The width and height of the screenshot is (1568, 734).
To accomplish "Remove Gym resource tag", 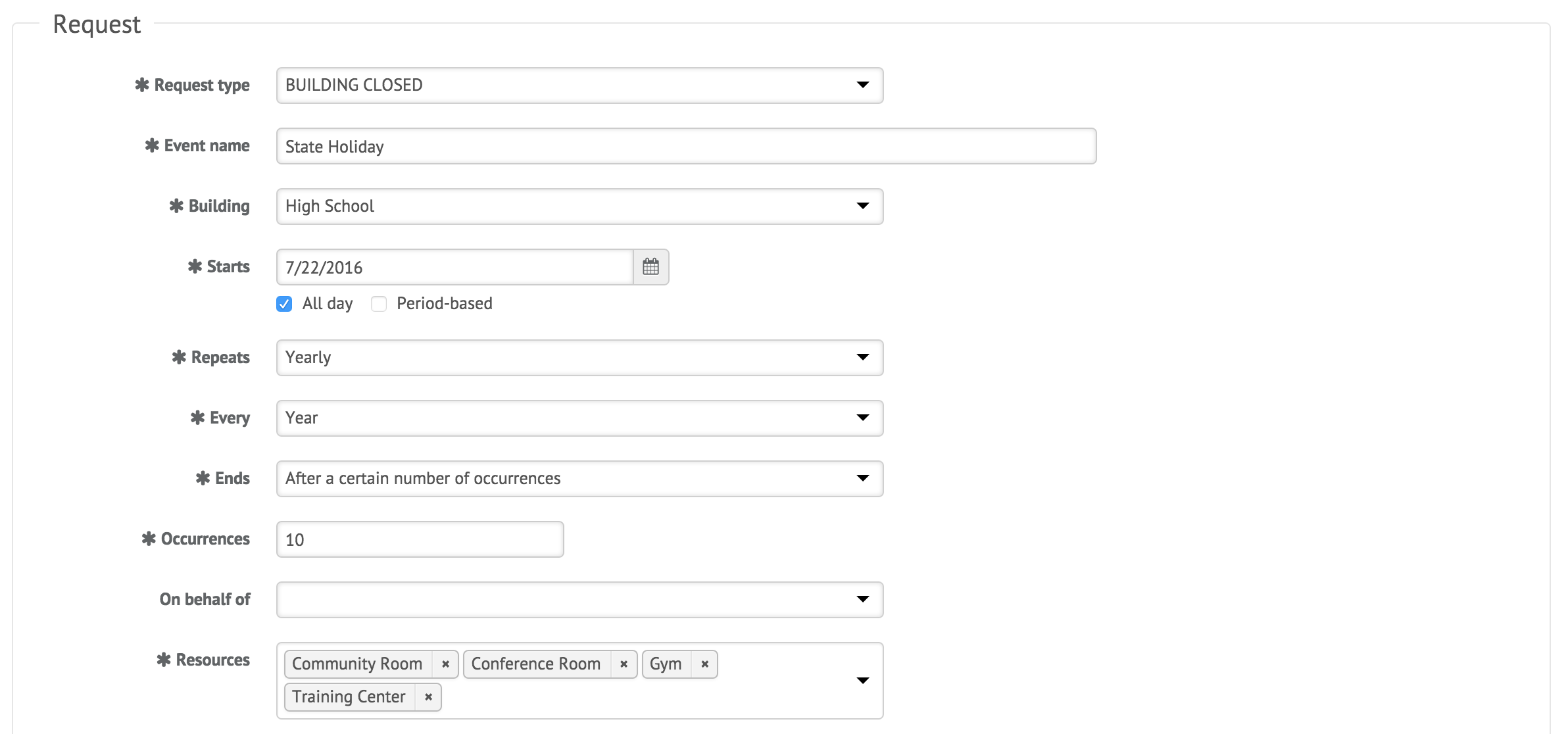I will point(704,664).
